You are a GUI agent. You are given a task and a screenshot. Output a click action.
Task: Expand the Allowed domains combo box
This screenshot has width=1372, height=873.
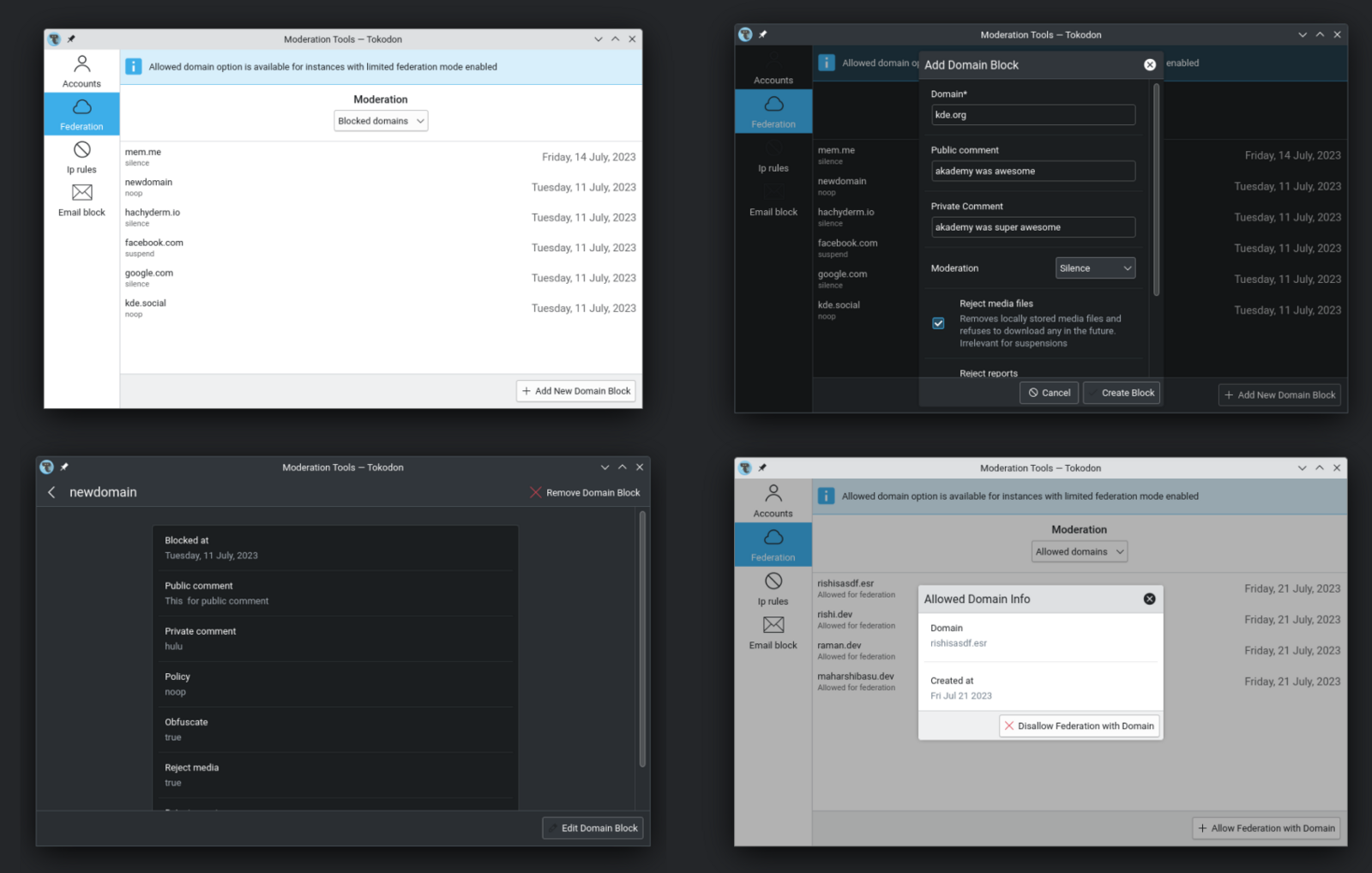1079,551
